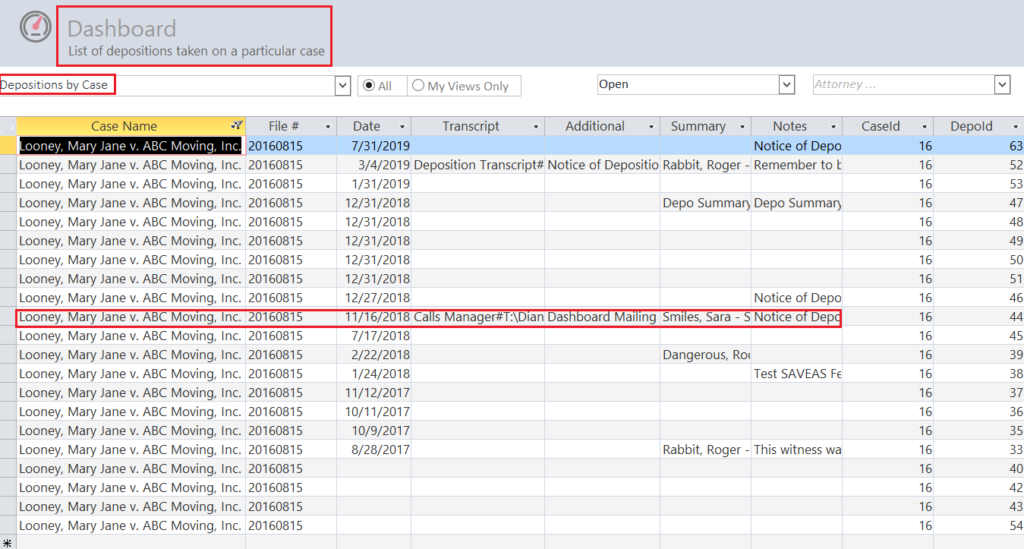Image resolution: width=1024 pixels, height=549 pixels.
Task: Click the Depositions by Case view field
Action: 167,85
